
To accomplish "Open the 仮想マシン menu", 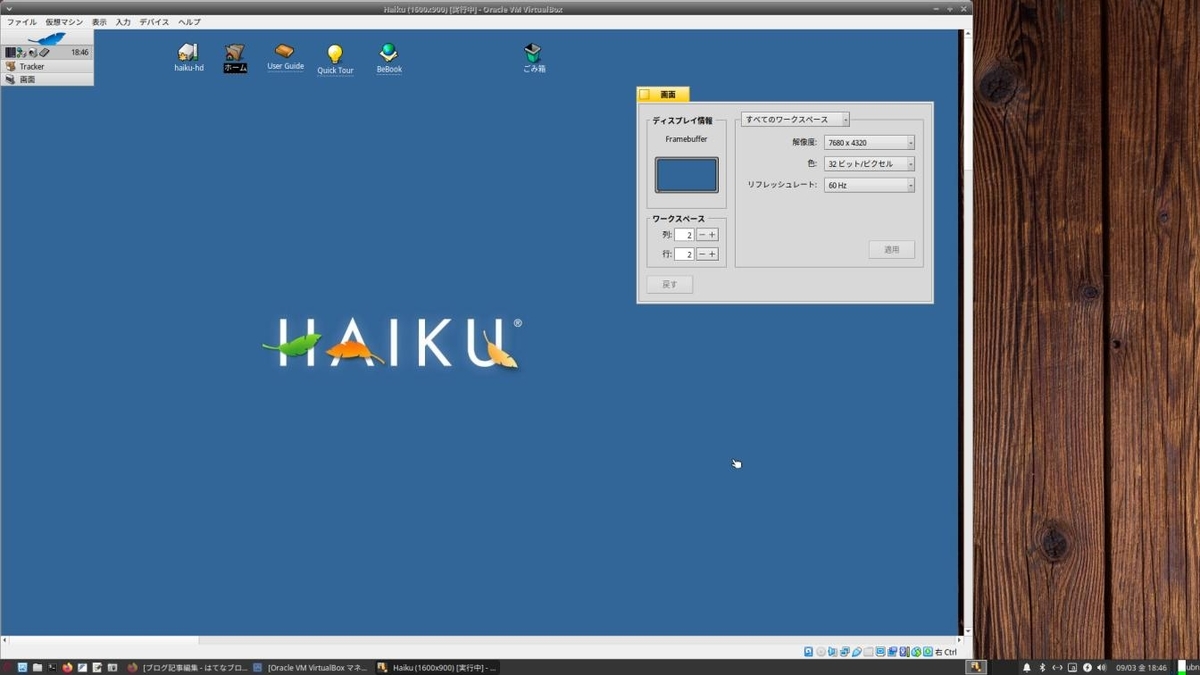I will click(x=64, y=22).
